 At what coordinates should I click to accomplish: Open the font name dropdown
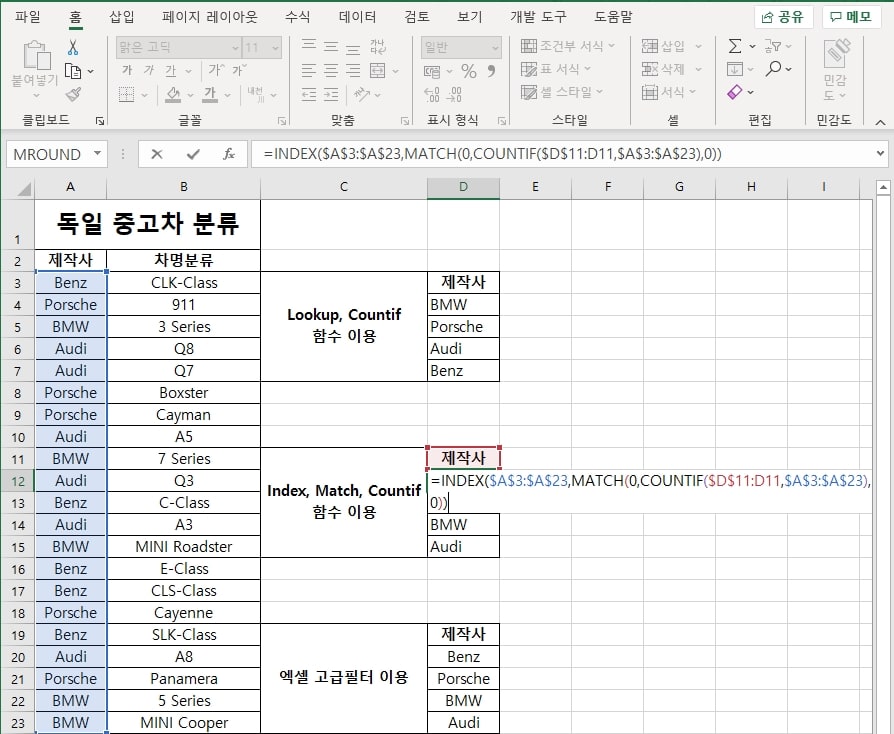235,47
